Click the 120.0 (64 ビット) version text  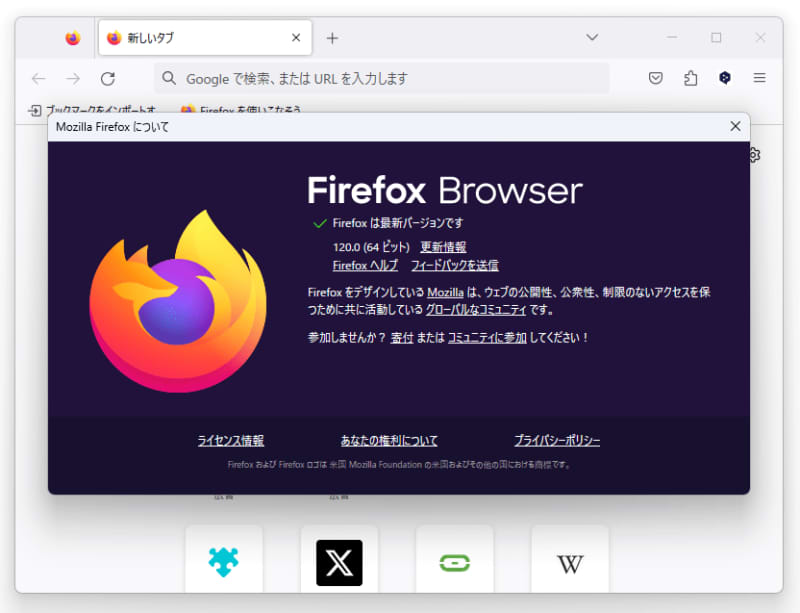click(371, 247)
